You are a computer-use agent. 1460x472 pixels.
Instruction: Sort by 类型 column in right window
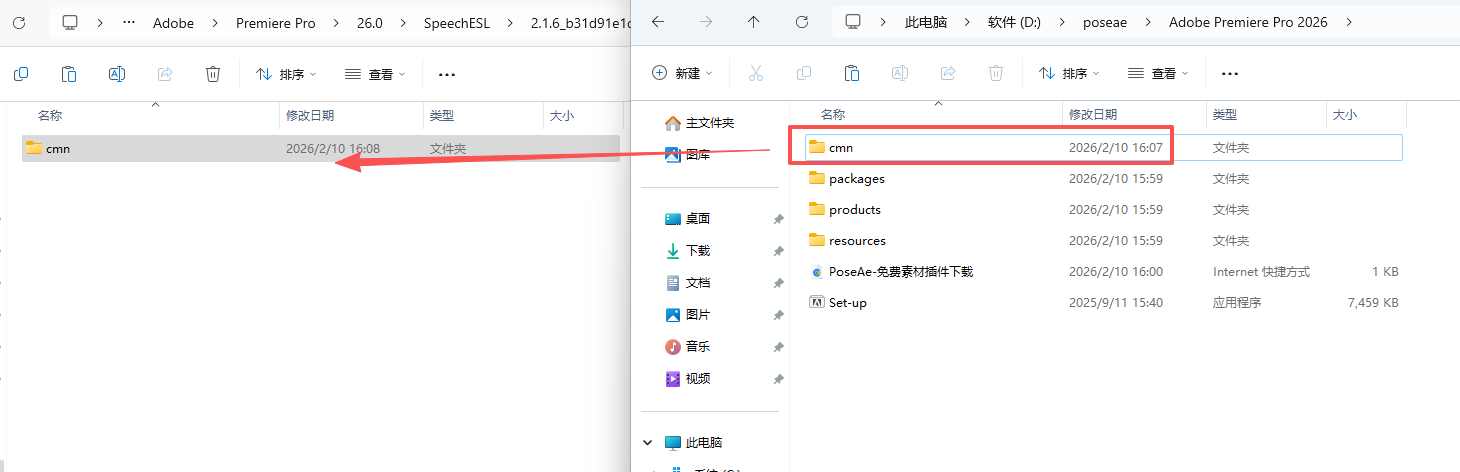[1225, 115]
